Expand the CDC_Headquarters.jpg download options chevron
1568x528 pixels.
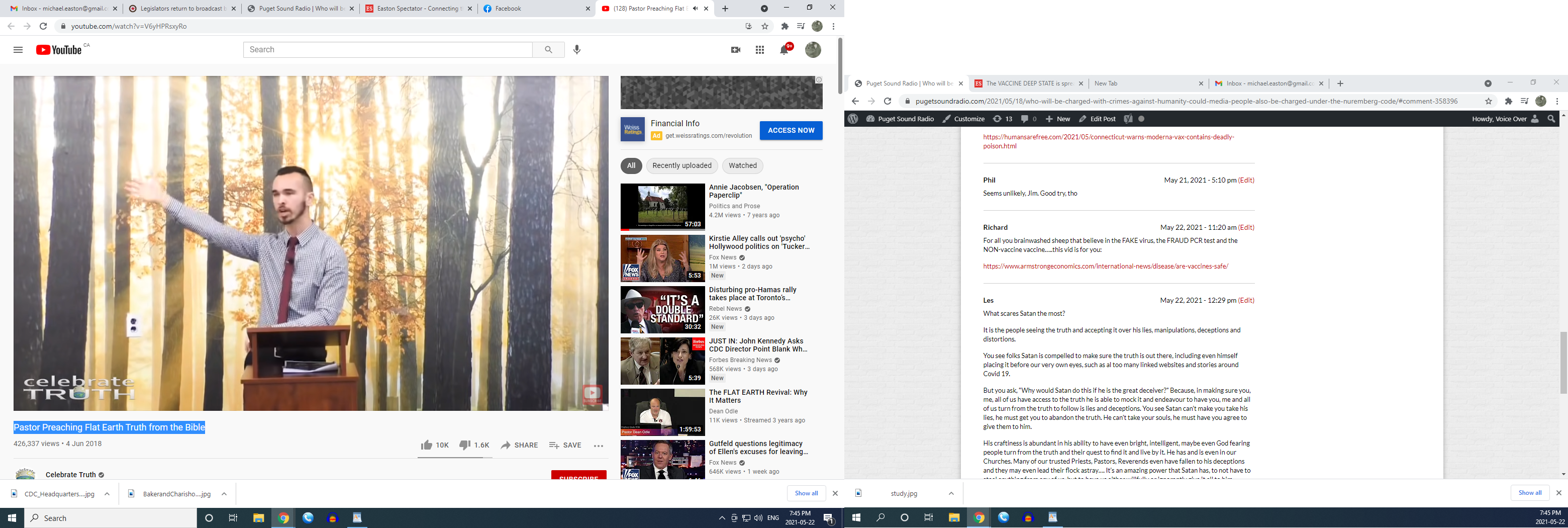(107, 494)
